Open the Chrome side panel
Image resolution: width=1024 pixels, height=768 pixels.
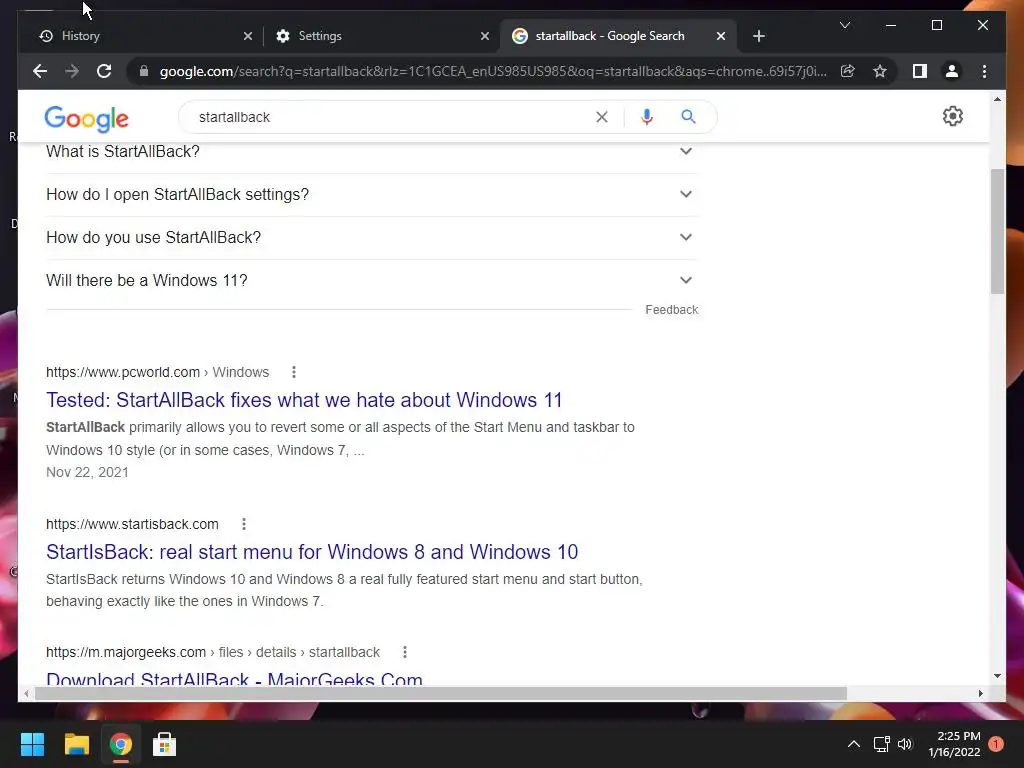point(920,71)
